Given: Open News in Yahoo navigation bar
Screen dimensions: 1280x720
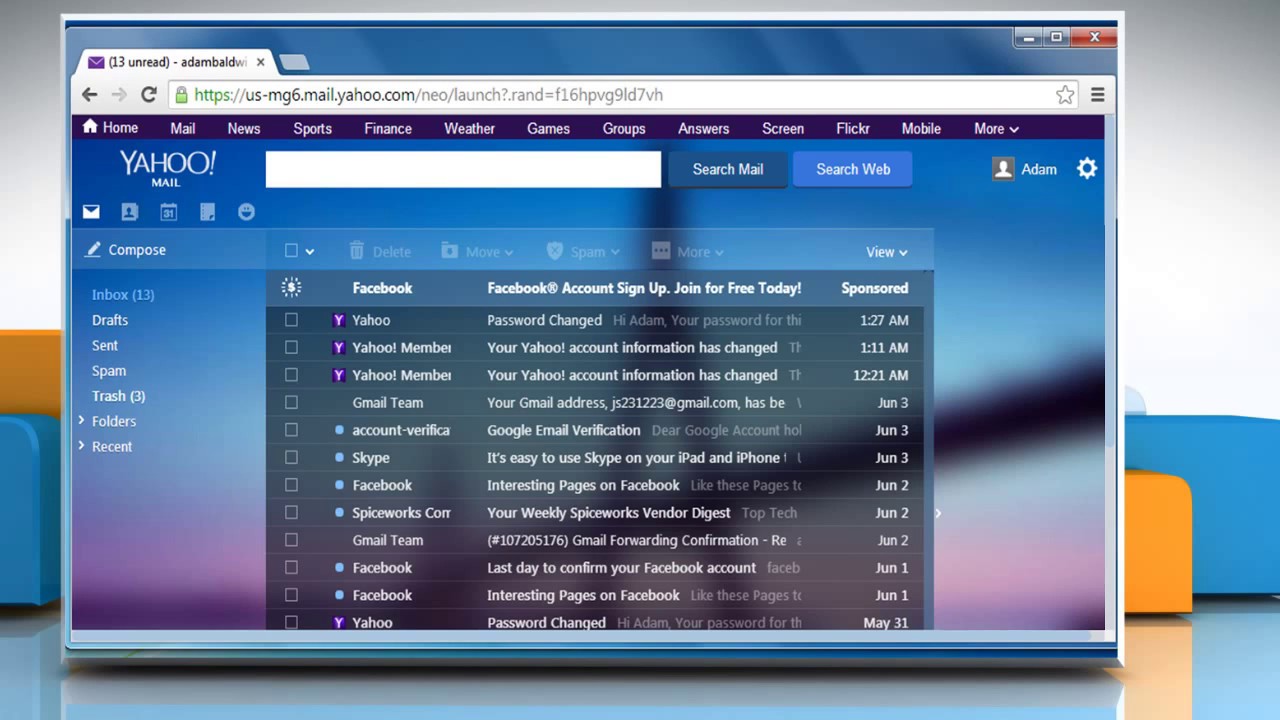Looking at the screenshot, I should pyautogui.click(x=244, y=128).
